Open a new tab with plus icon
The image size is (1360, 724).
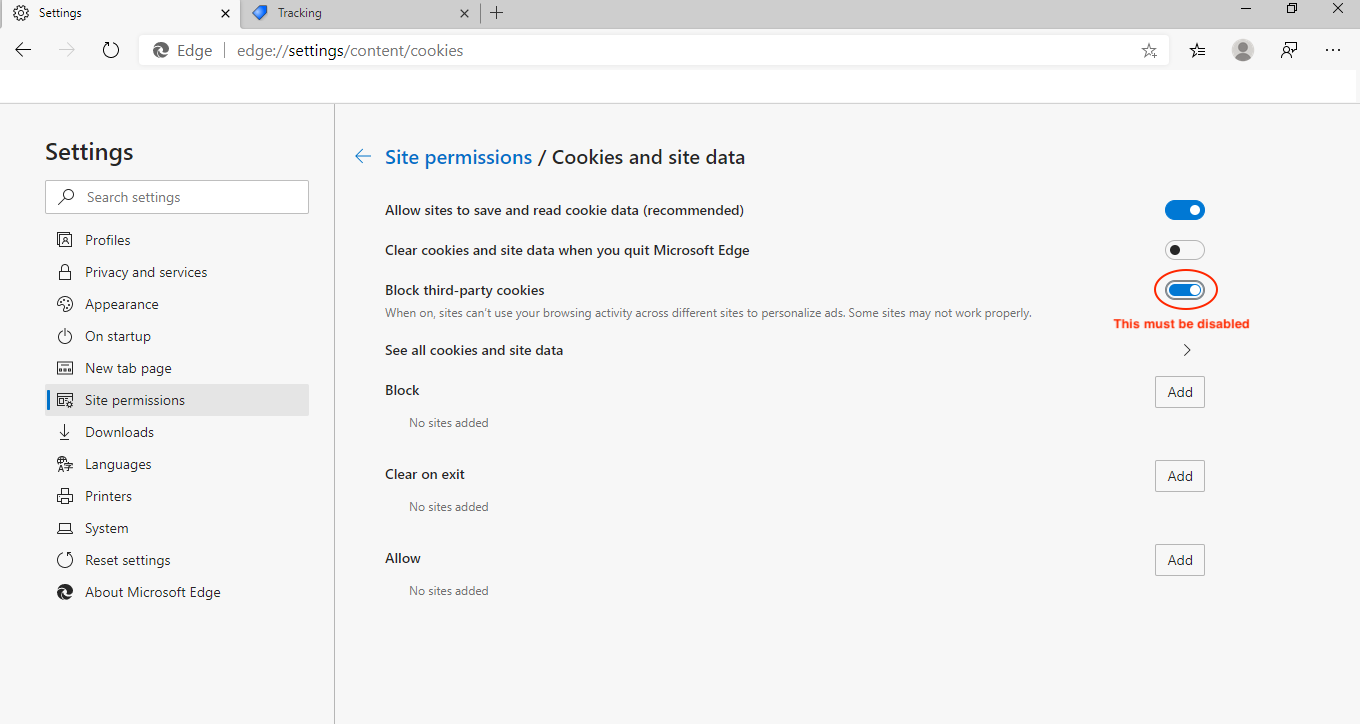point(496,13)
